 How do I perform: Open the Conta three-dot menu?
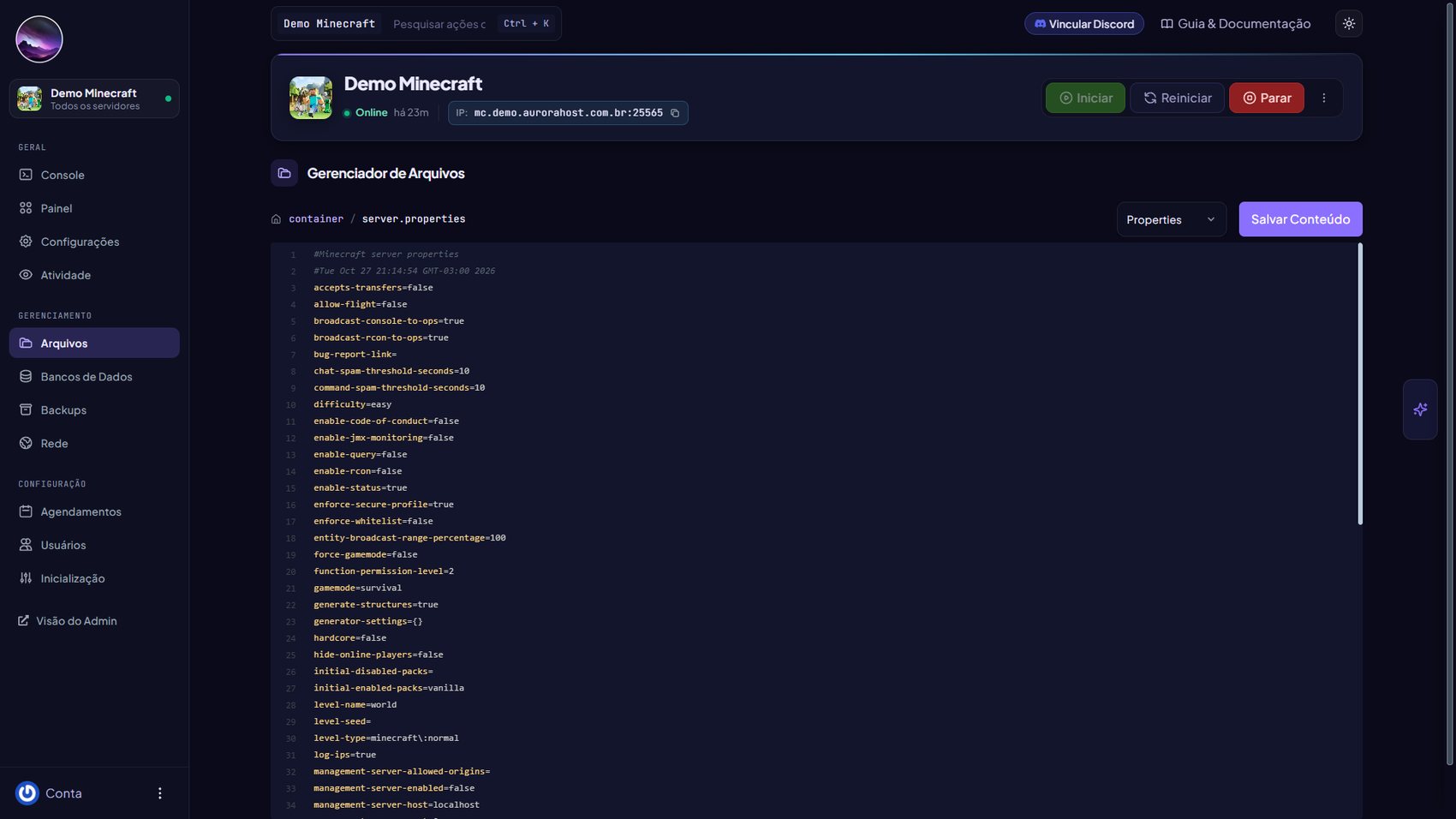point(159,793)
